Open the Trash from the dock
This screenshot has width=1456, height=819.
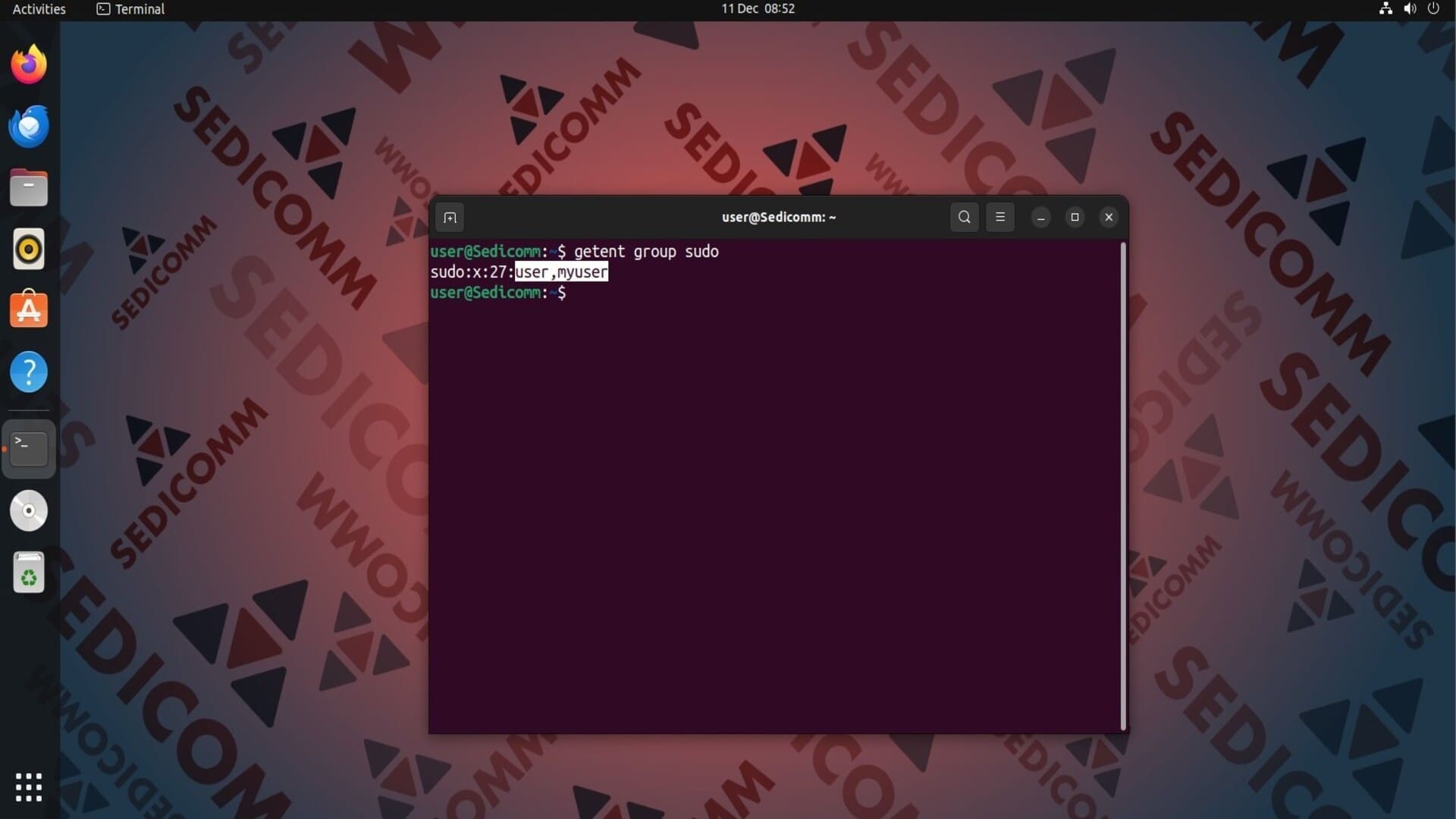(29, 573)
